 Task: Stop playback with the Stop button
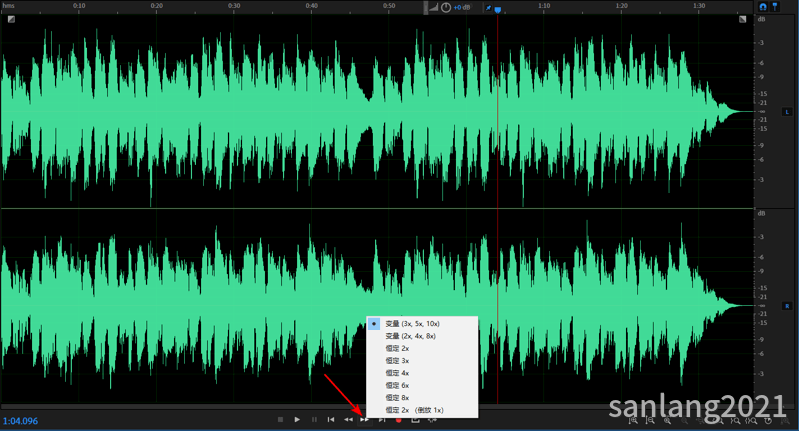point(280,420)
